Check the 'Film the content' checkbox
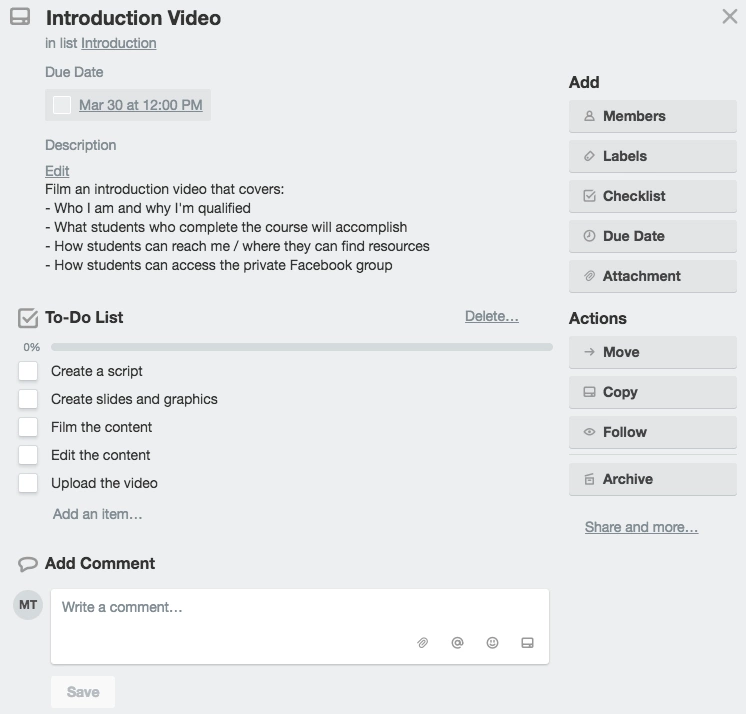 coord(28,427)
